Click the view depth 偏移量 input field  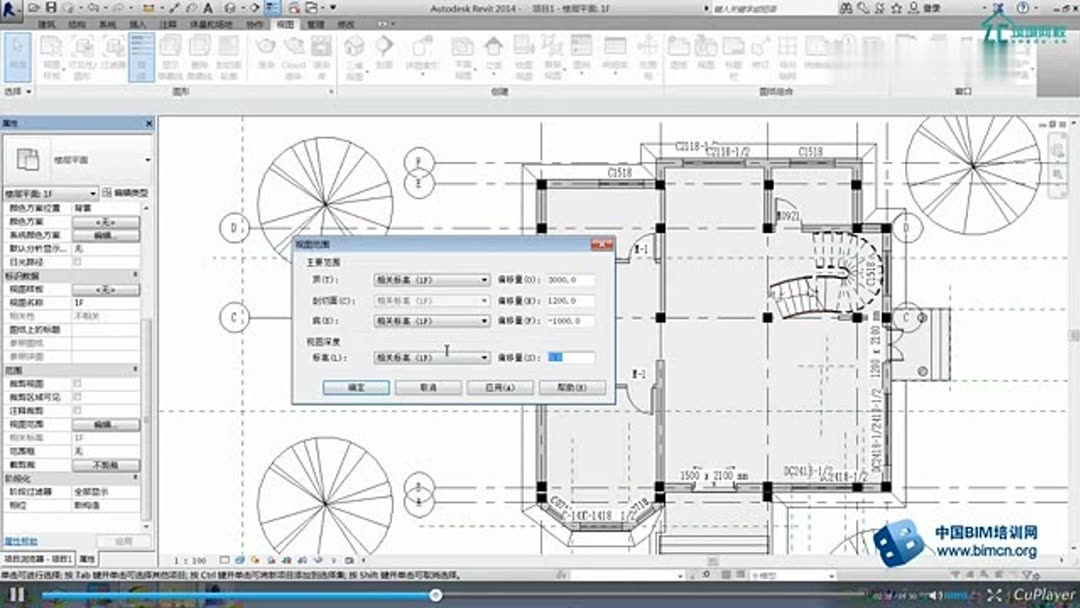click(x=570, y=357)
